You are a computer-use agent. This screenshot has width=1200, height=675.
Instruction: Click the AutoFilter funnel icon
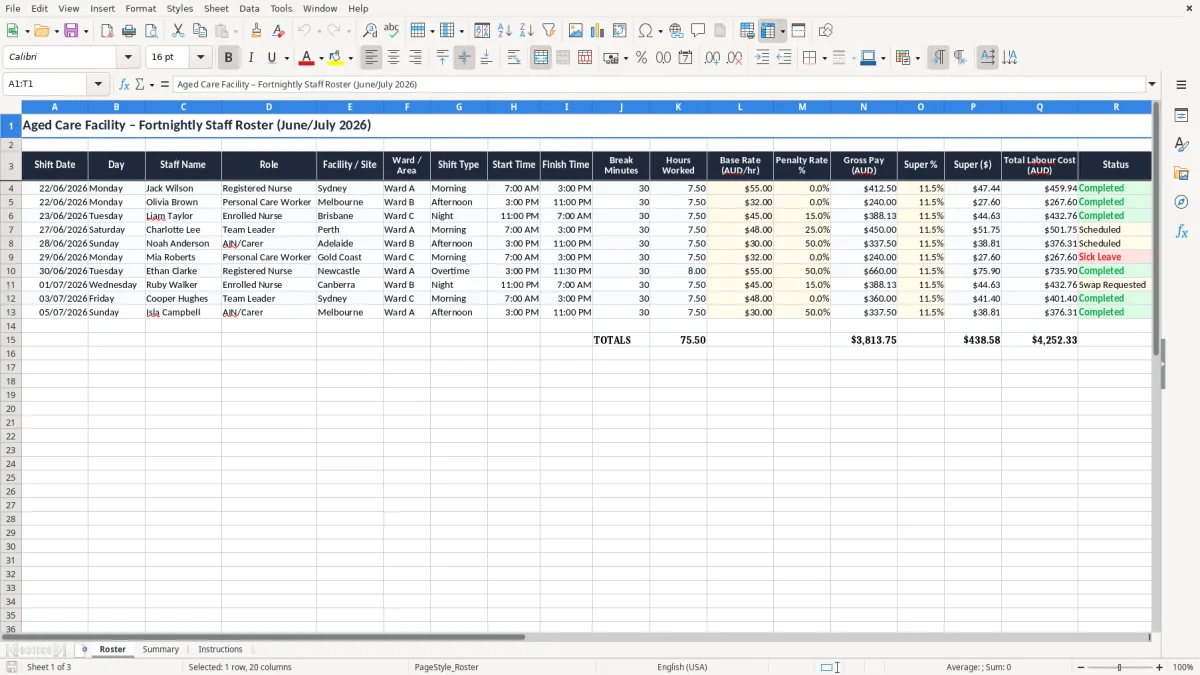[548, 30]
